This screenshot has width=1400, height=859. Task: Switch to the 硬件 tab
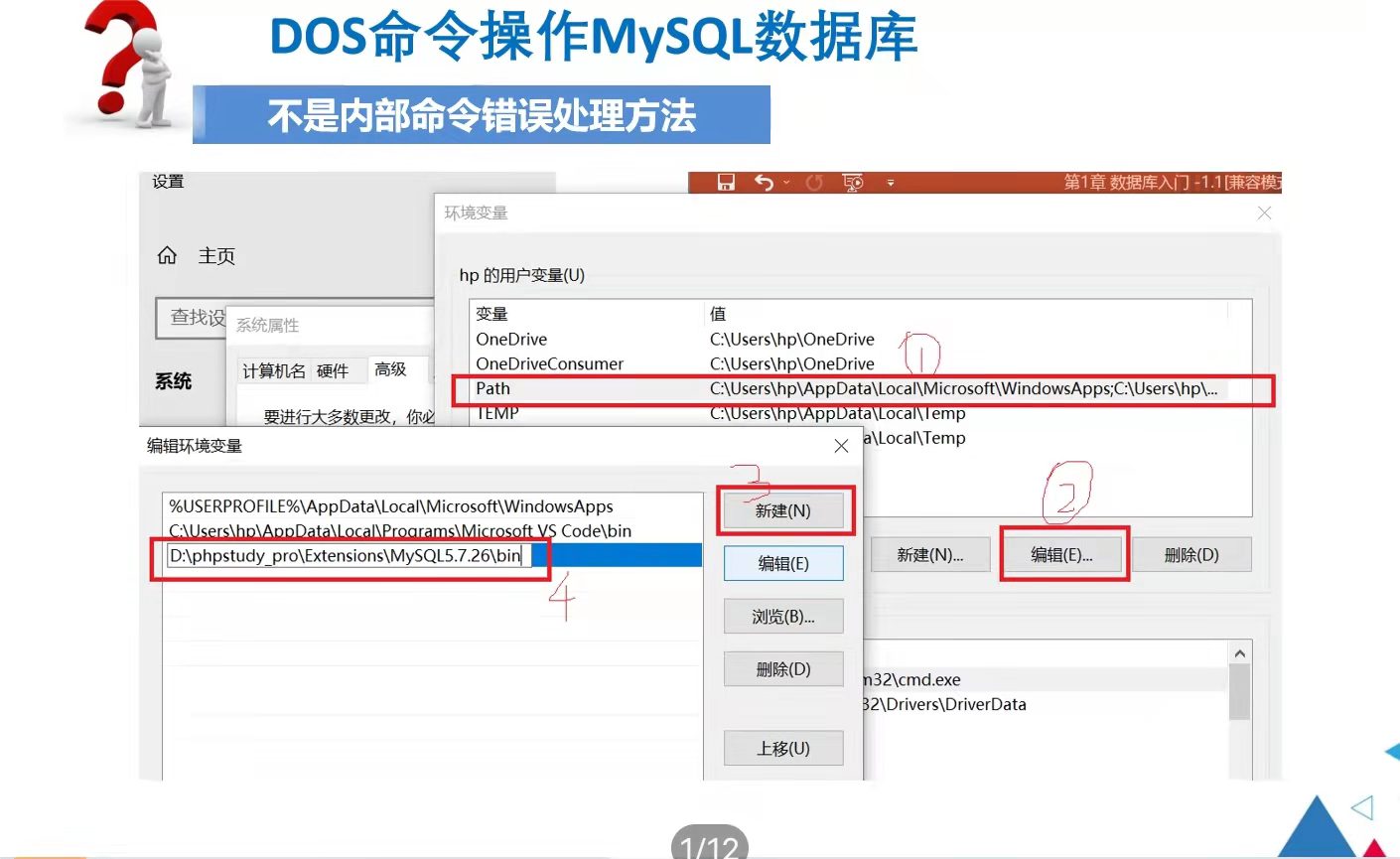[333, 370]
